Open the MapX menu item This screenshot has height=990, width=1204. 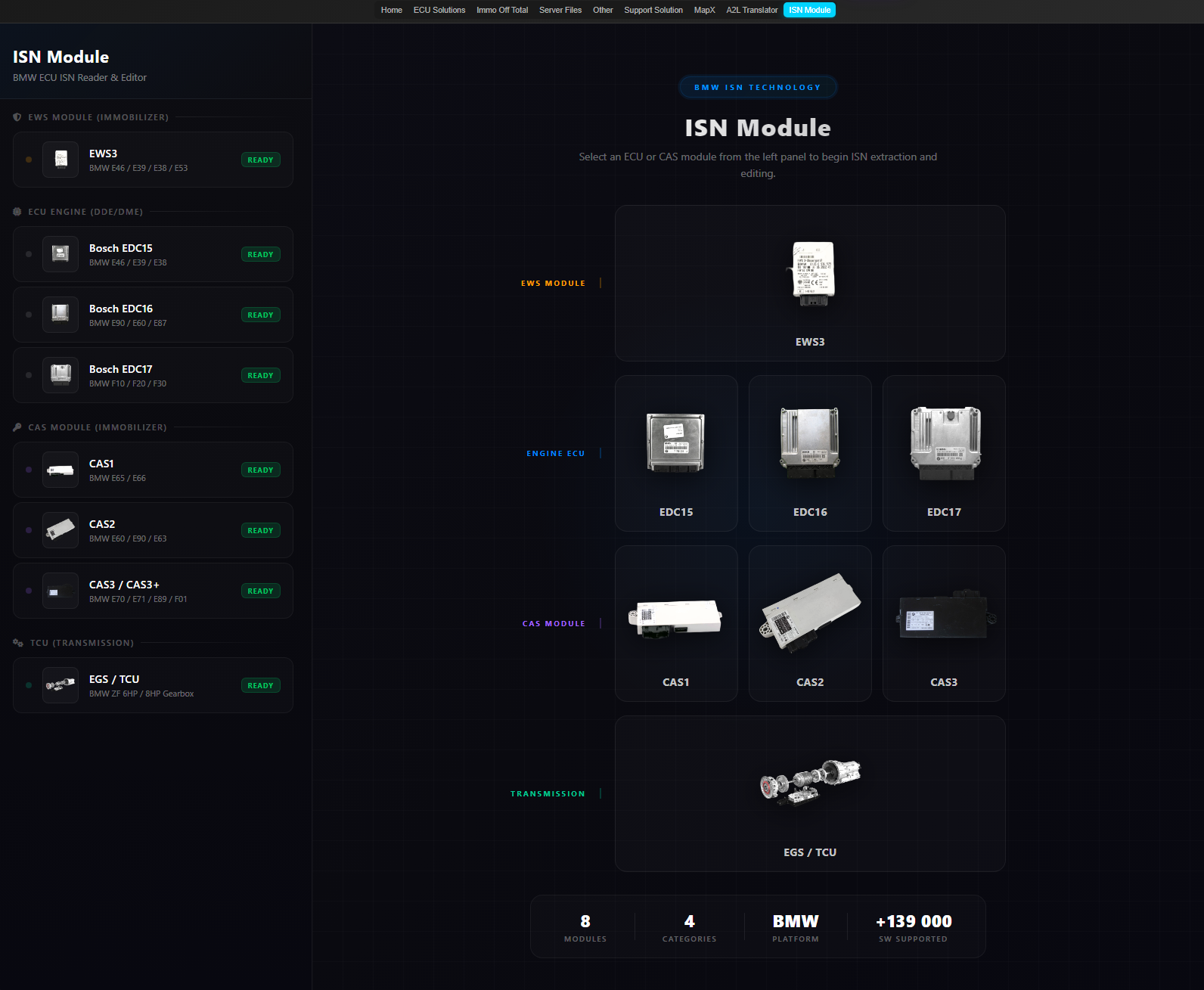(x=704, y=10)
